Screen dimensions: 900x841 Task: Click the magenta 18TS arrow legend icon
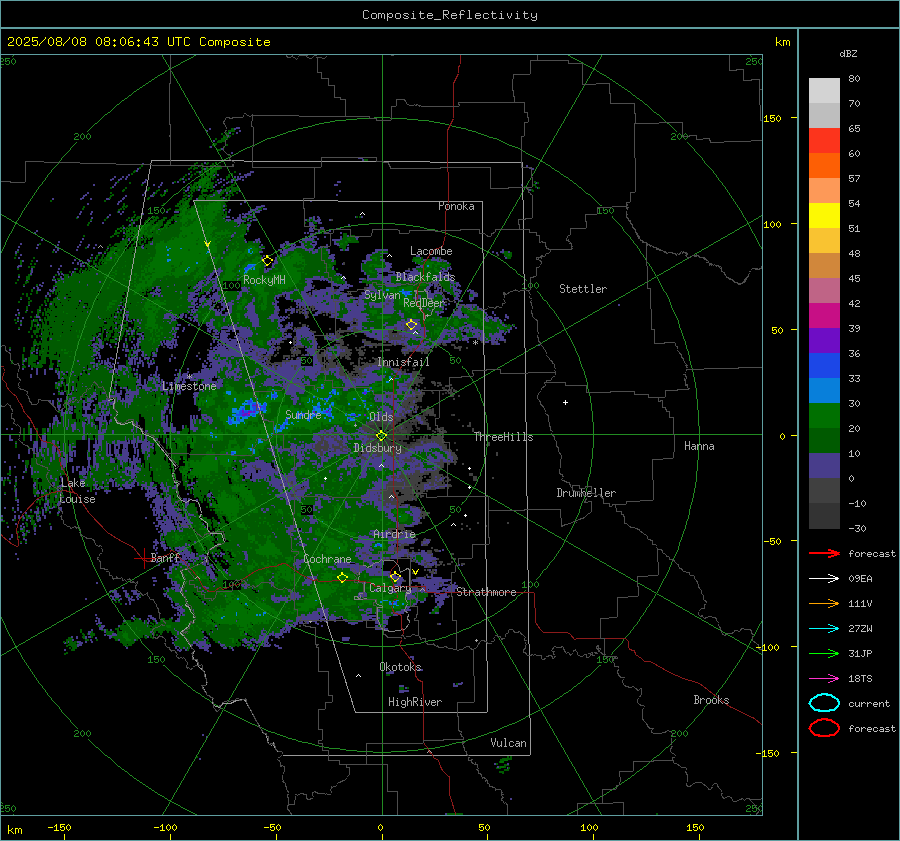tap(824, 679)
